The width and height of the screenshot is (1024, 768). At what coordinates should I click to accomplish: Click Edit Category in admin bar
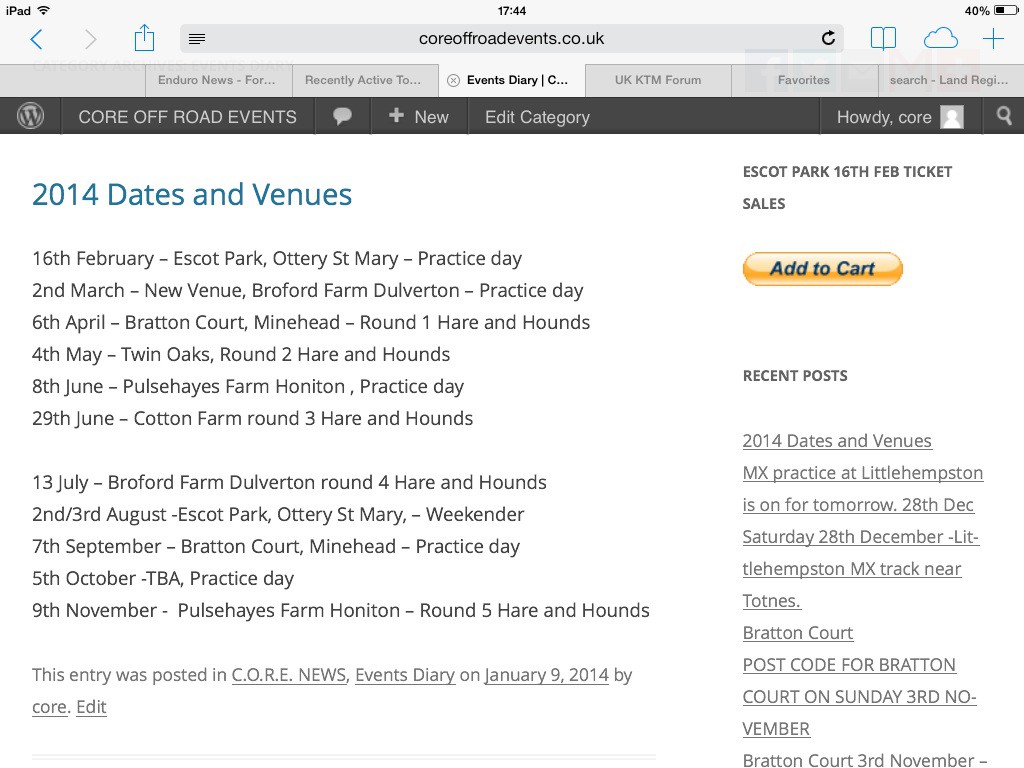point(537,117)
